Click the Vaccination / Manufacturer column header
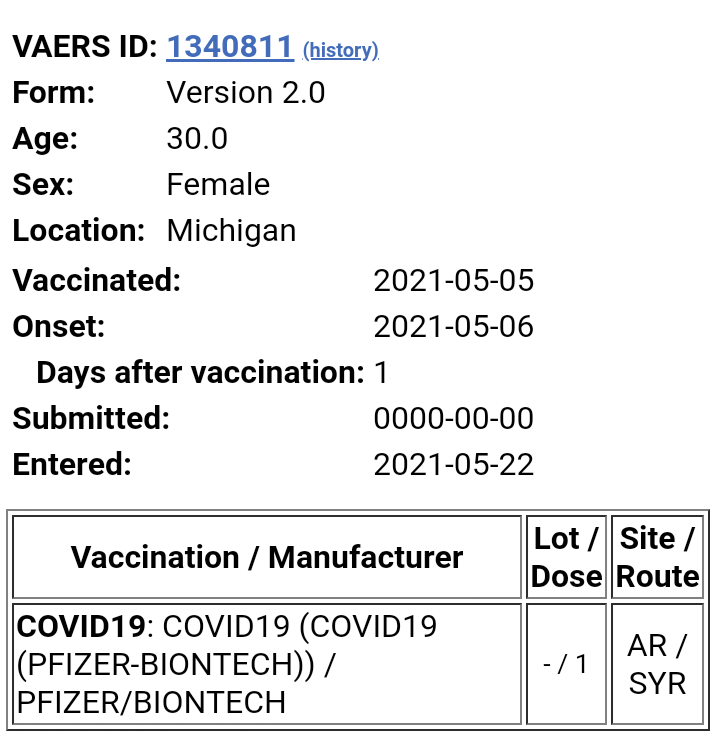This screenshot has width=720, height=739. [x=266, y=557]
